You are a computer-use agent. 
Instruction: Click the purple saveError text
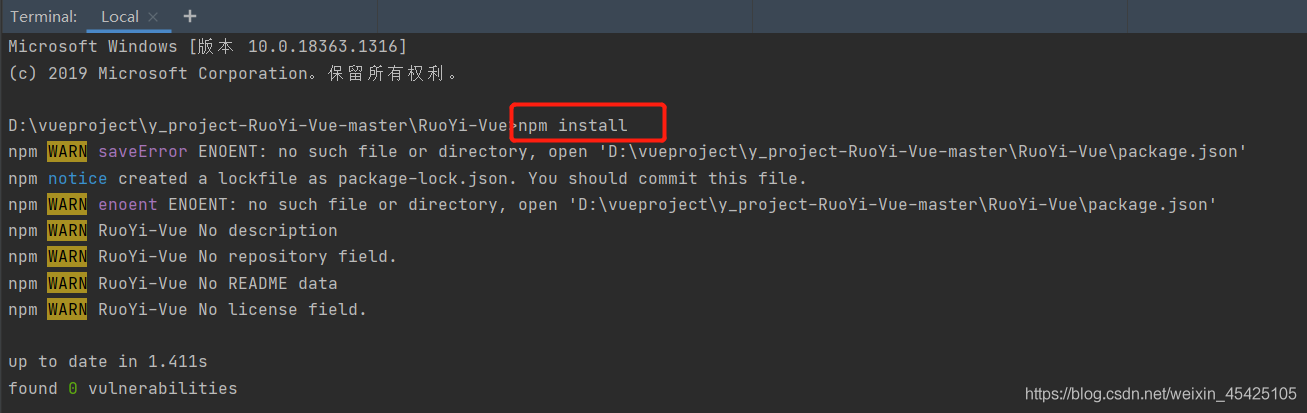tap(142, 152)
